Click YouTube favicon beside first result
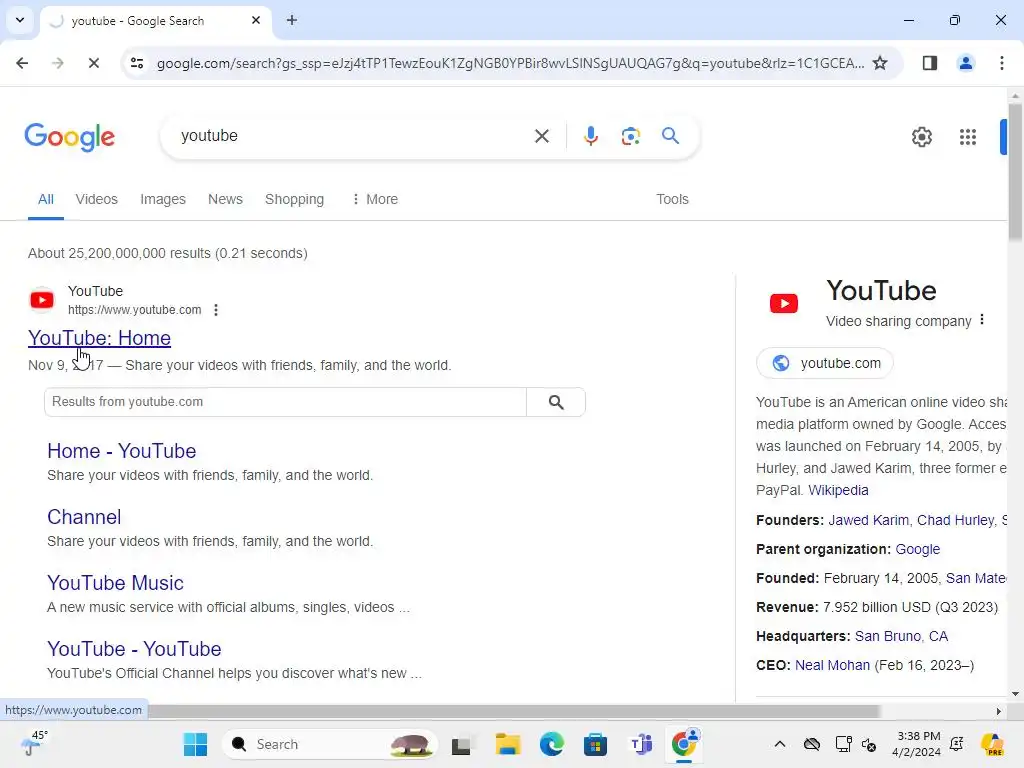 pyautogui.click(x=42, y=300)
